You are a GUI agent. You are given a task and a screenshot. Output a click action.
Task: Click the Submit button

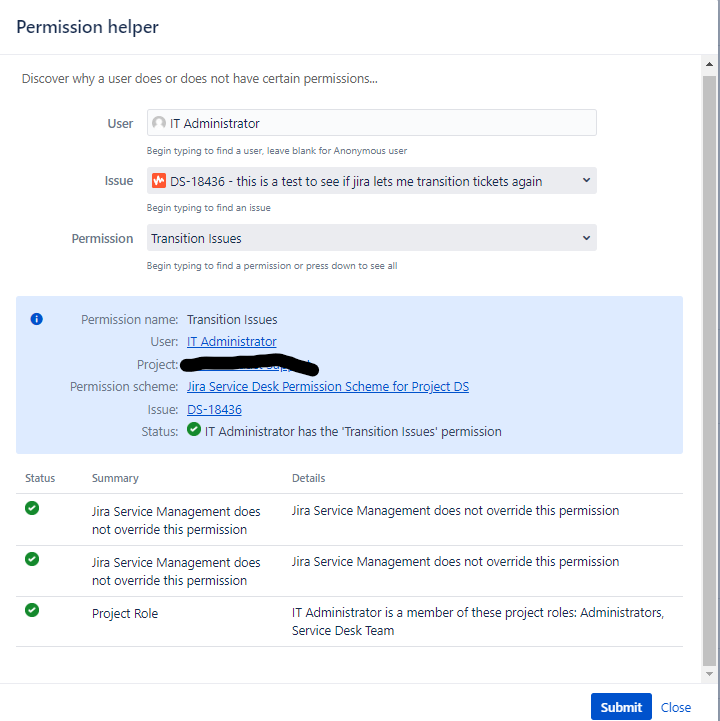(x=621, y=707)
